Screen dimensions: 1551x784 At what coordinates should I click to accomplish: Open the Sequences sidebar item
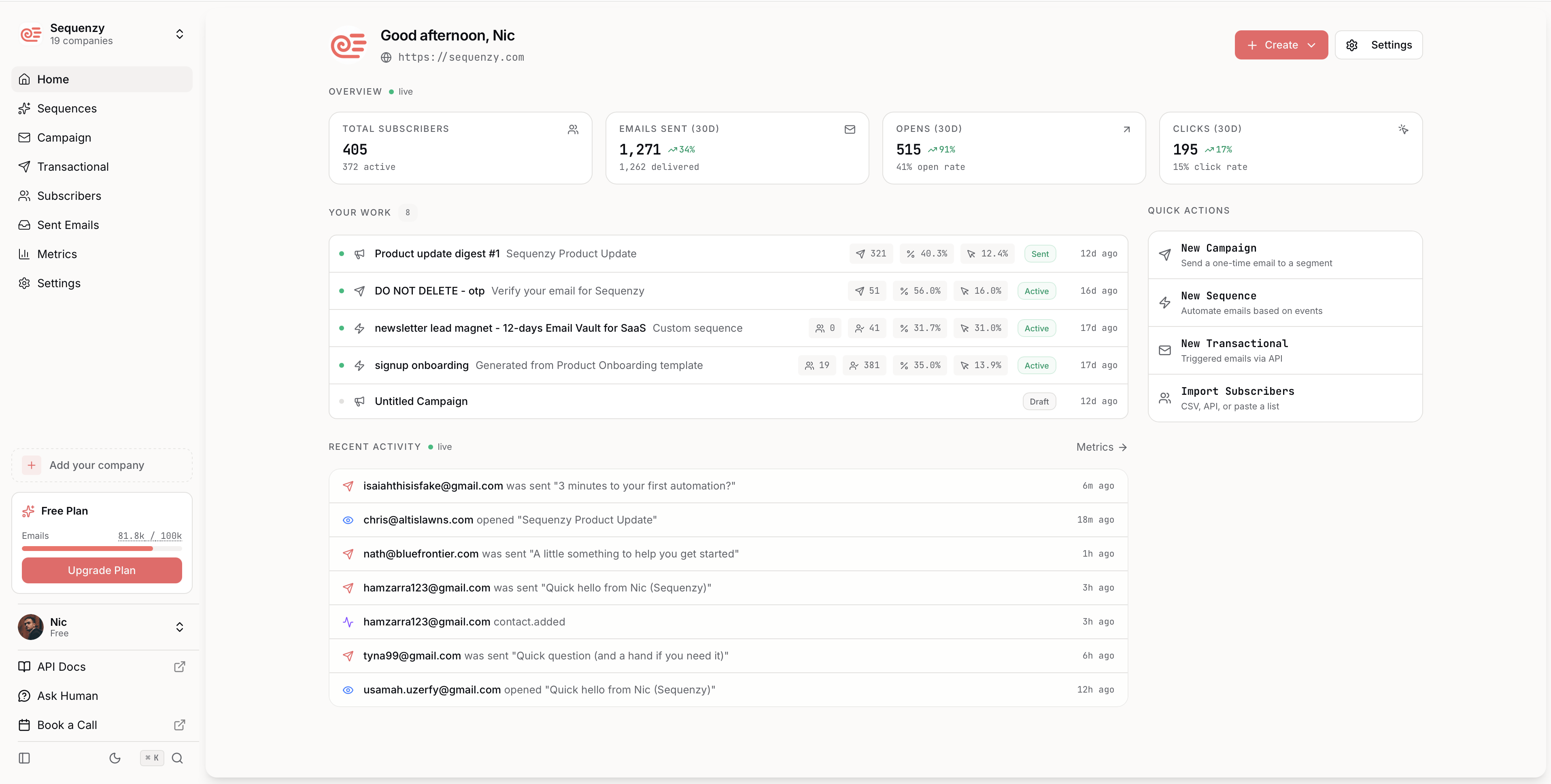click(x=67, y=108)
